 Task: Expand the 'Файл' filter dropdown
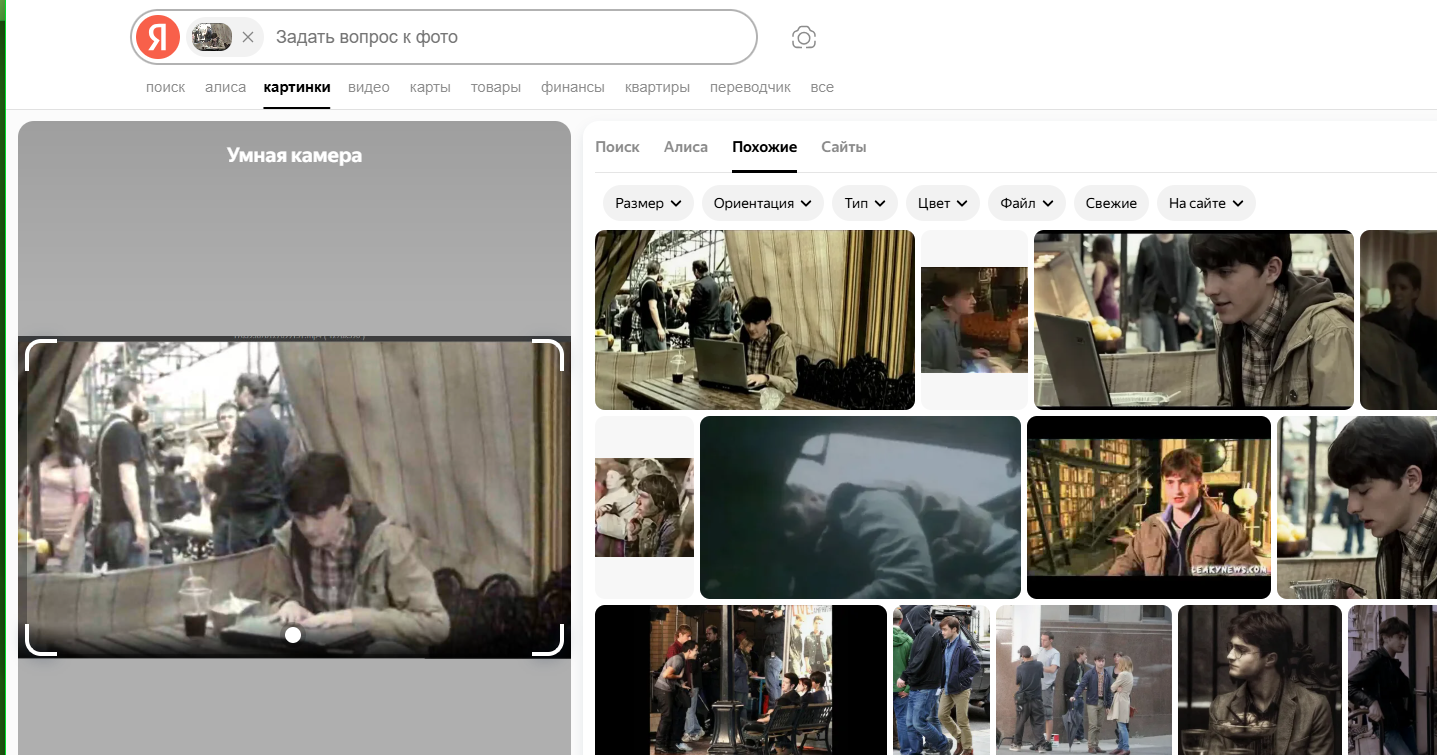pyautogui.click(x=1027, y=203)
